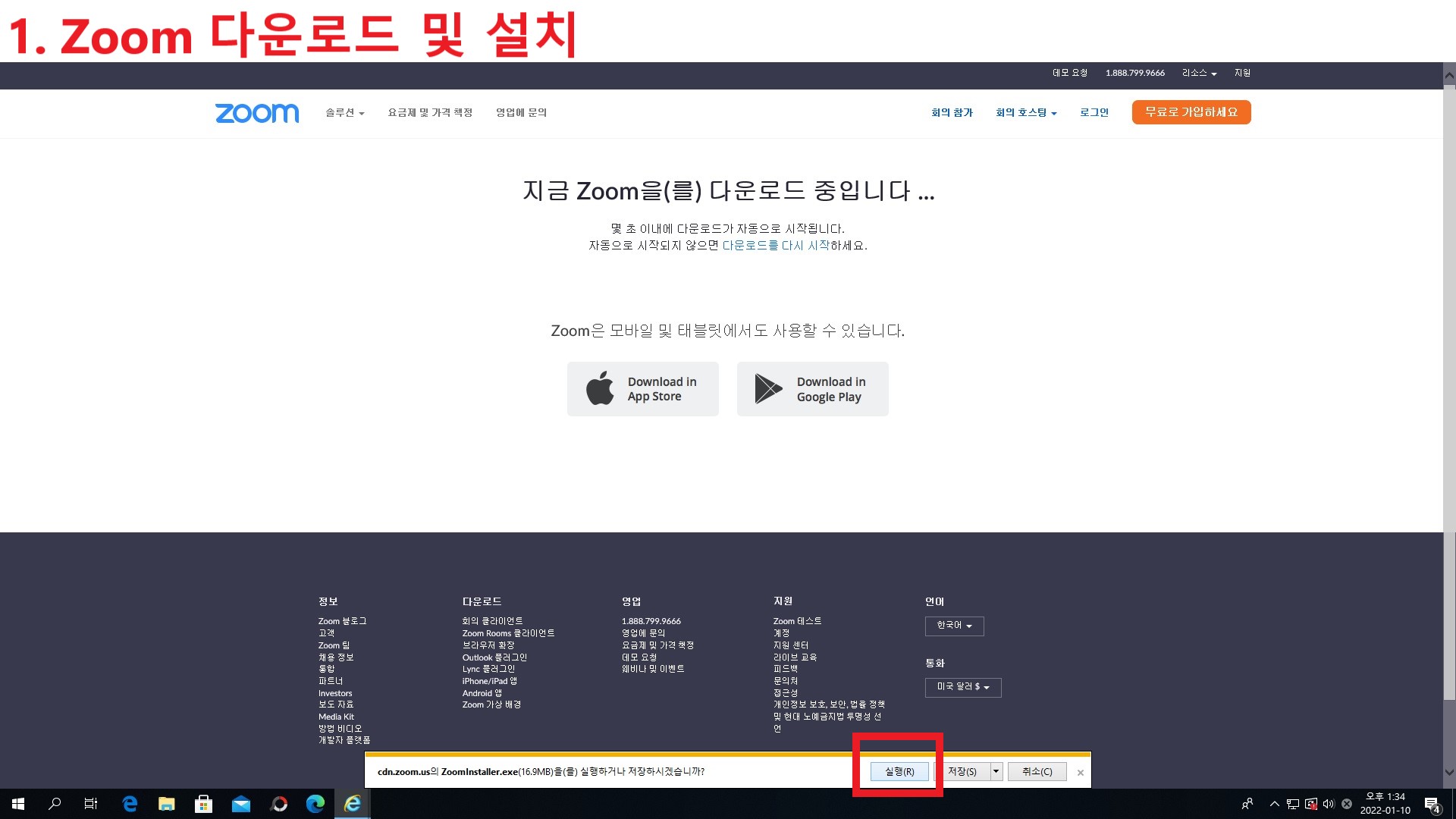The height and width of the screenshot is (819, 1456).
Task: Open Zoom 블로그 footer link
Action: tap(342, 621)
